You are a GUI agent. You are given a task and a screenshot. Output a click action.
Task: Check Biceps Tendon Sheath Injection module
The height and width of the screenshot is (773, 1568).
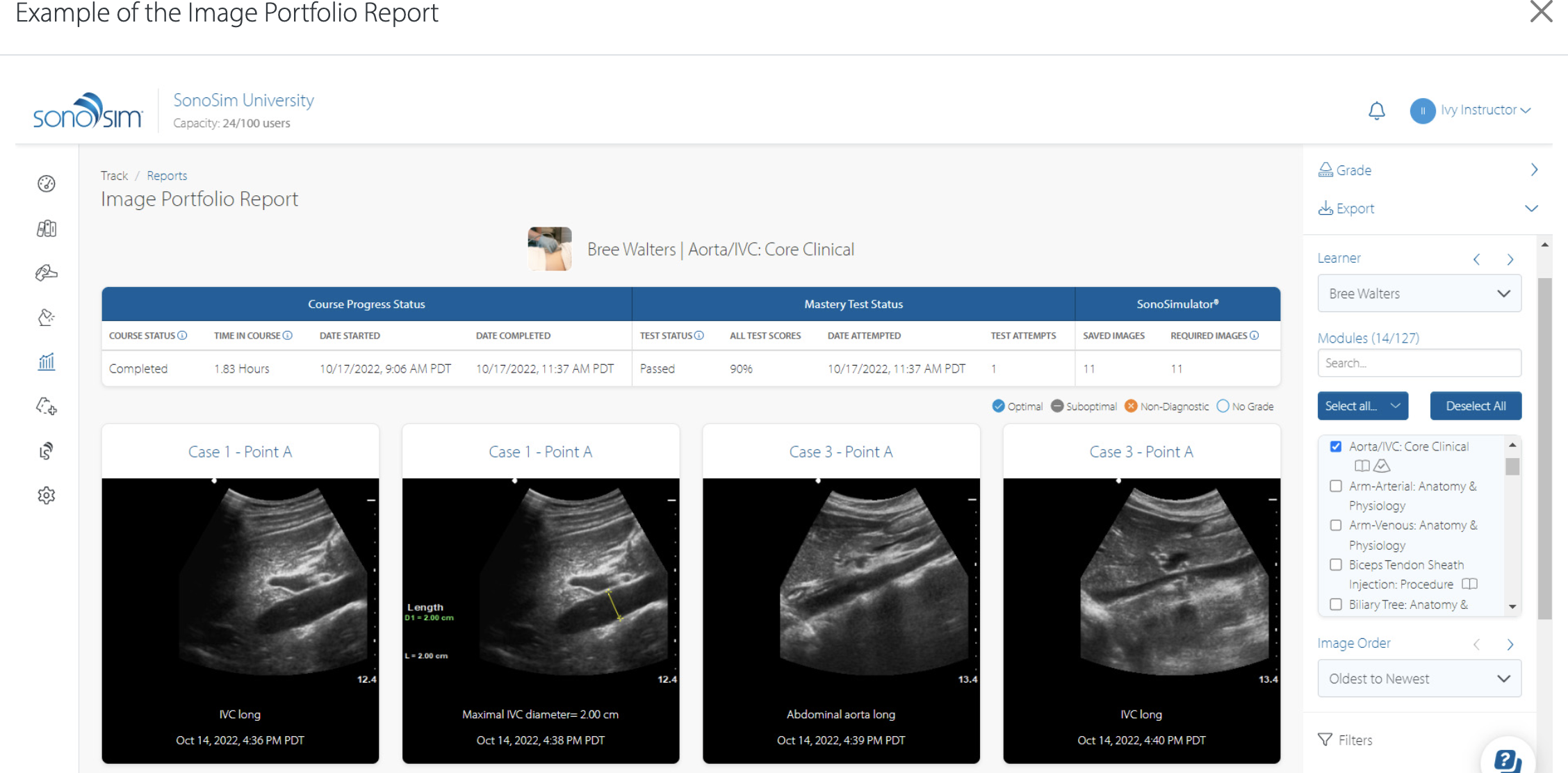pyautogui.click(x=1336, y=564)
